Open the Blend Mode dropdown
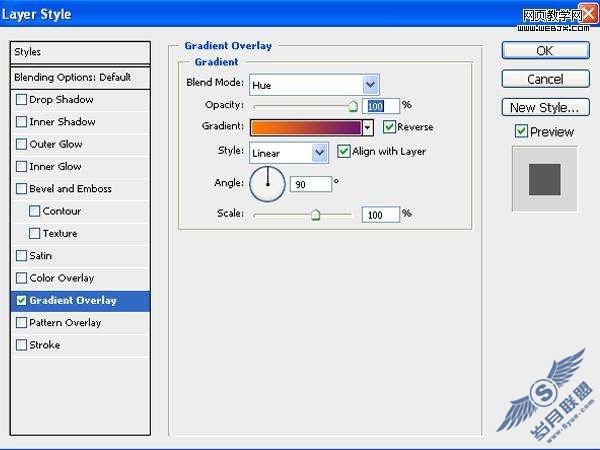 [x=314, y=85]
